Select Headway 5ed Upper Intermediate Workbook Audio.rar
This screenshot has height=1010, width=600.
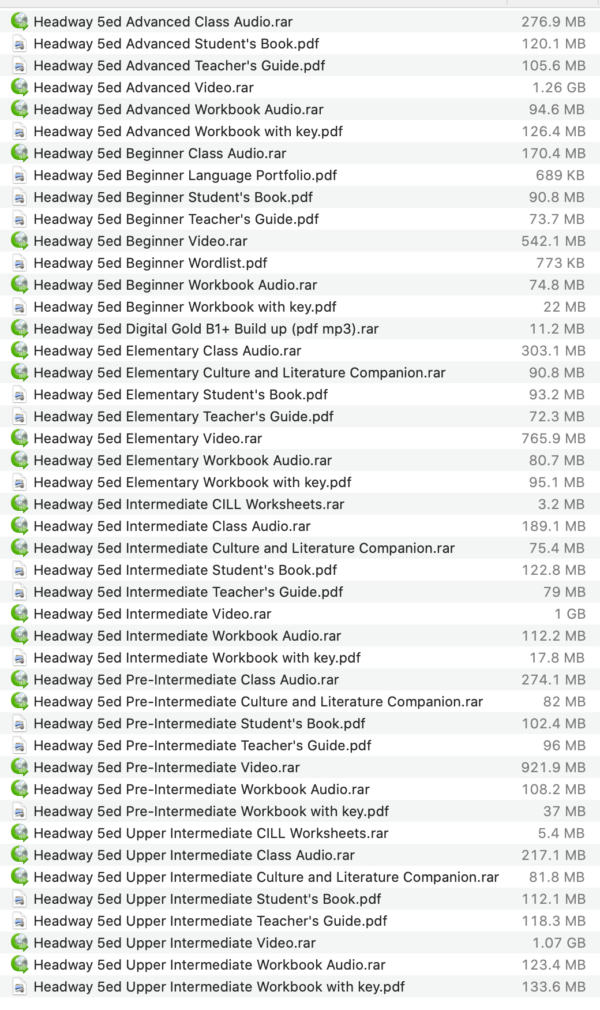point(209,965)
